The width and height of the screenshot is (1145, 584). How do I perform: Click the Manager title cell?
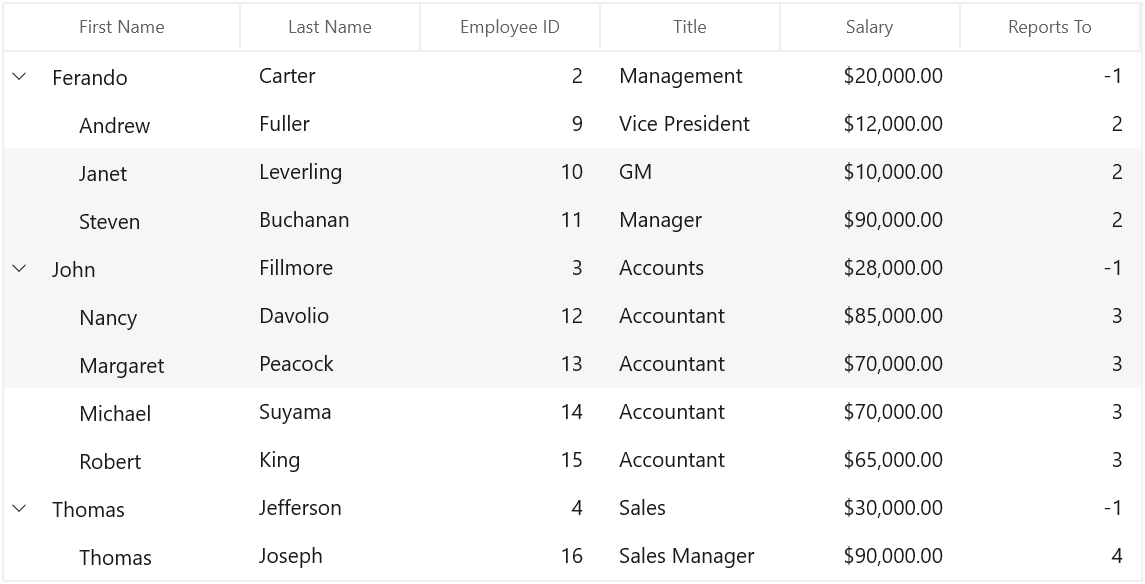690,220
